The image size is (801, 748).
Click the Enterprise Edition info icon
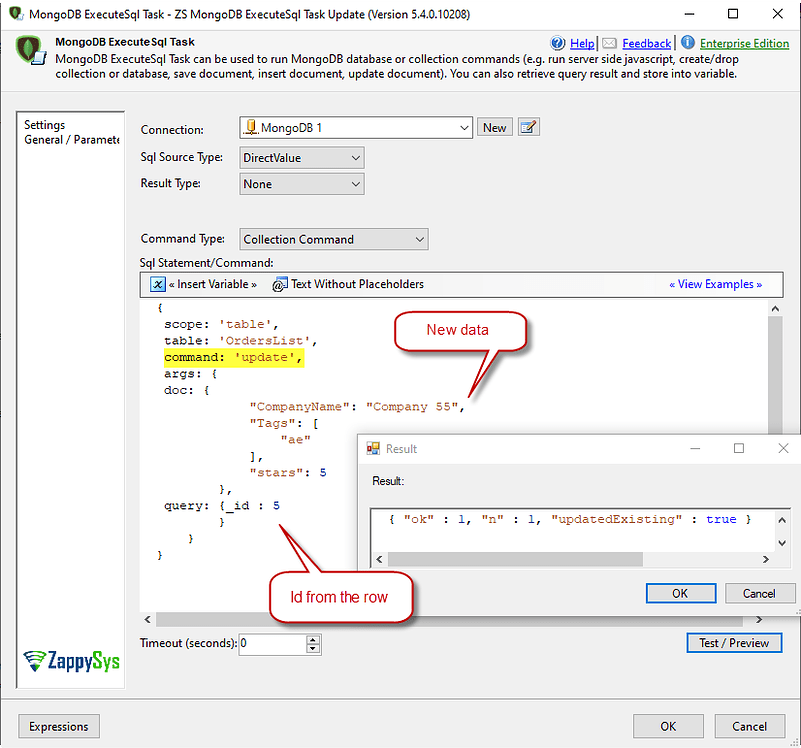click(690, 43)
